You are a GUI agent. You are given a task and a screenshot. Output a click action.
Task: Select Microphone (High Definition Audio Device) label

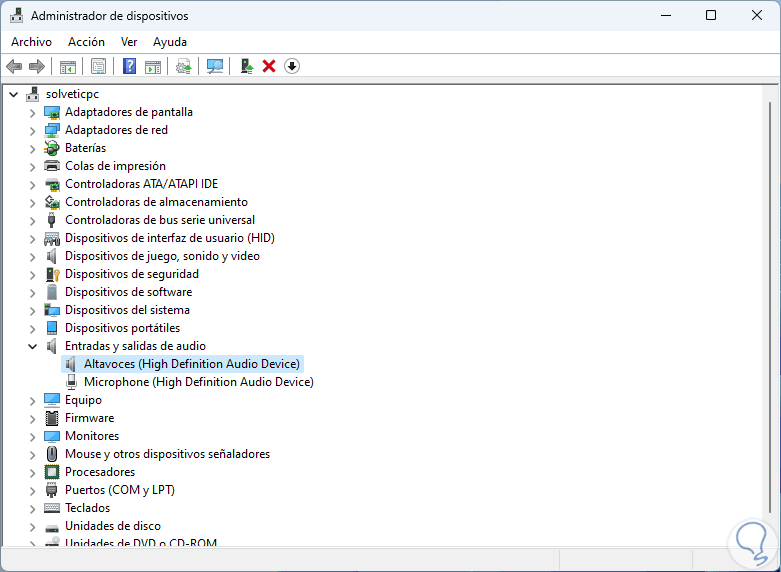coord(199,382)
